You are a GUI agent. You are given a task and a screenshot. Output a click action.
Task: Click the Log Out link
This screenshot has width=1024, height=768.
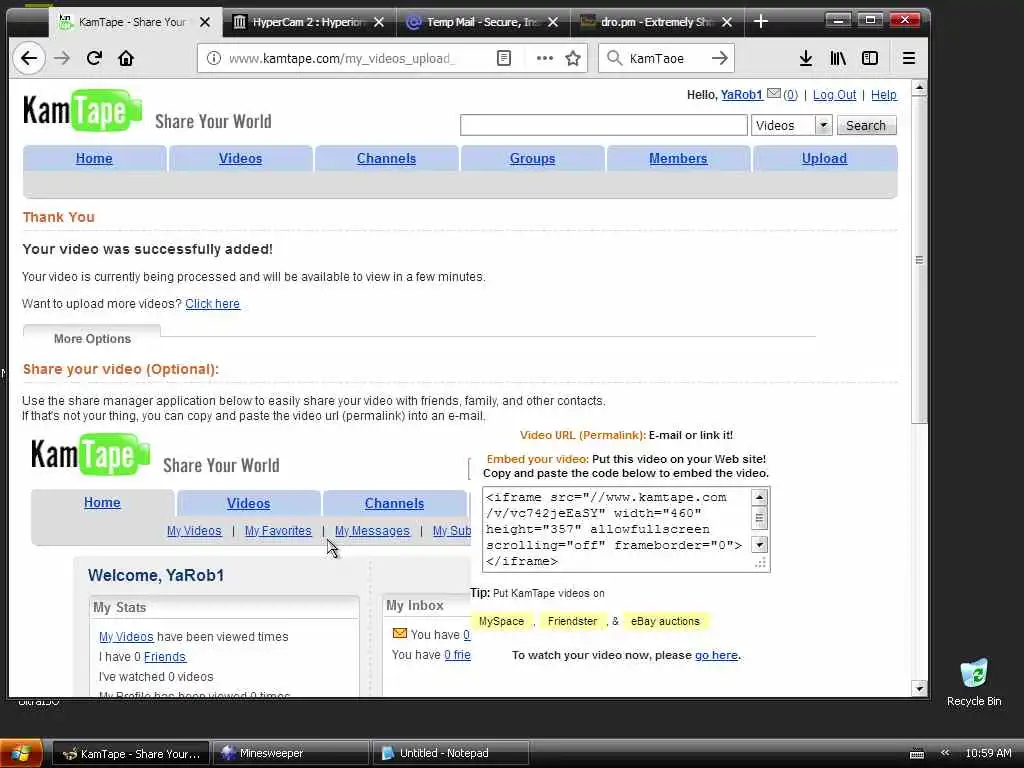click(834, 95)
